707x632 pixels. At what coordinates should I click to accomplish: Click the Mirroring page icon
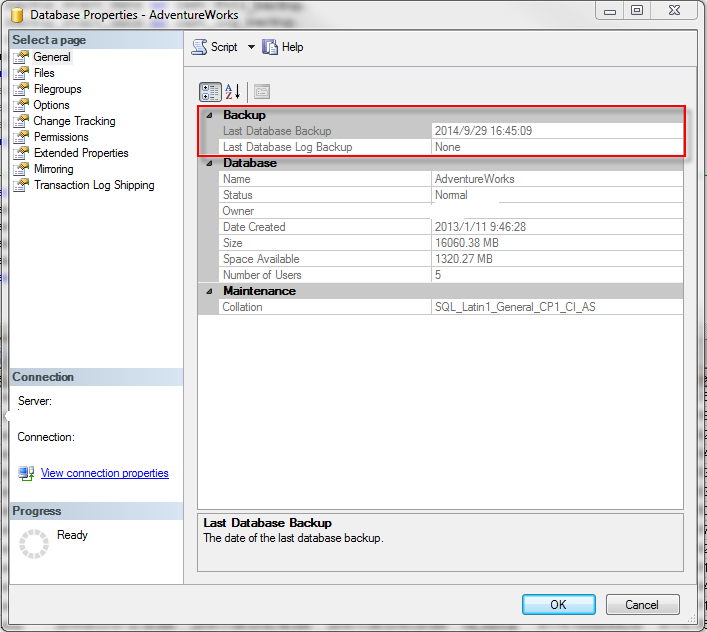coord(21,169)
